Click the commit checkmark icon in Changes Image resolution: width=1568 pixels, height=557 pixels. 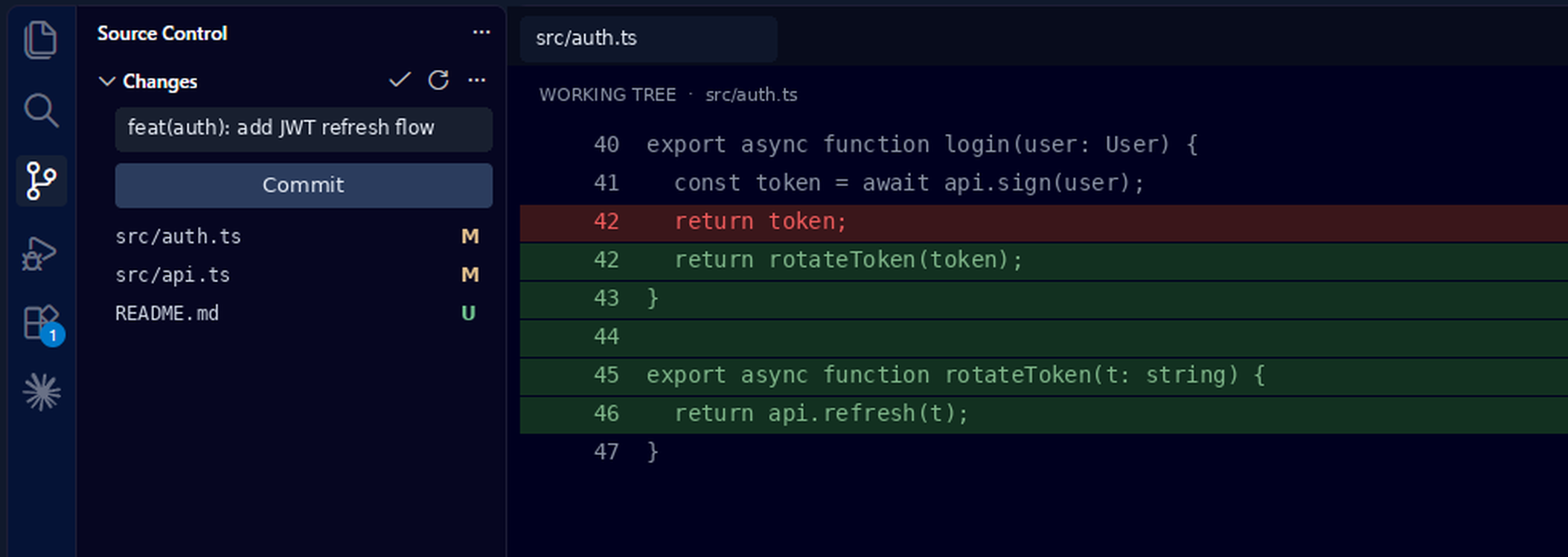coord(400,80)
